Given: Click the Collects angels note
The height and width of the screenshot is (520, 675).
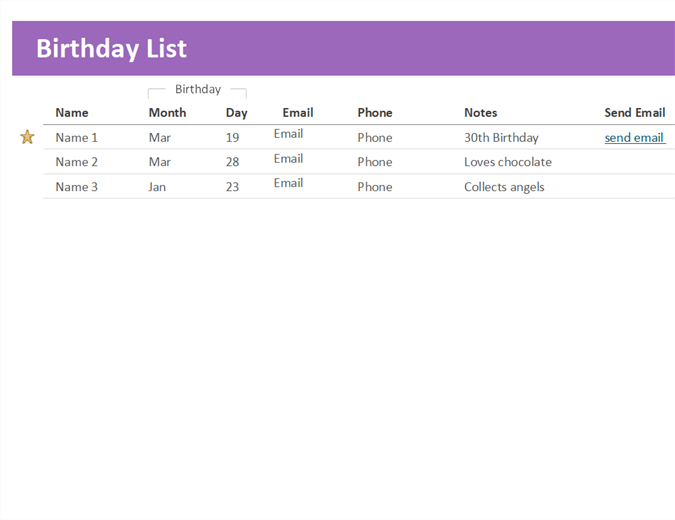Looking at the screenshot, I should pos(504,187).
